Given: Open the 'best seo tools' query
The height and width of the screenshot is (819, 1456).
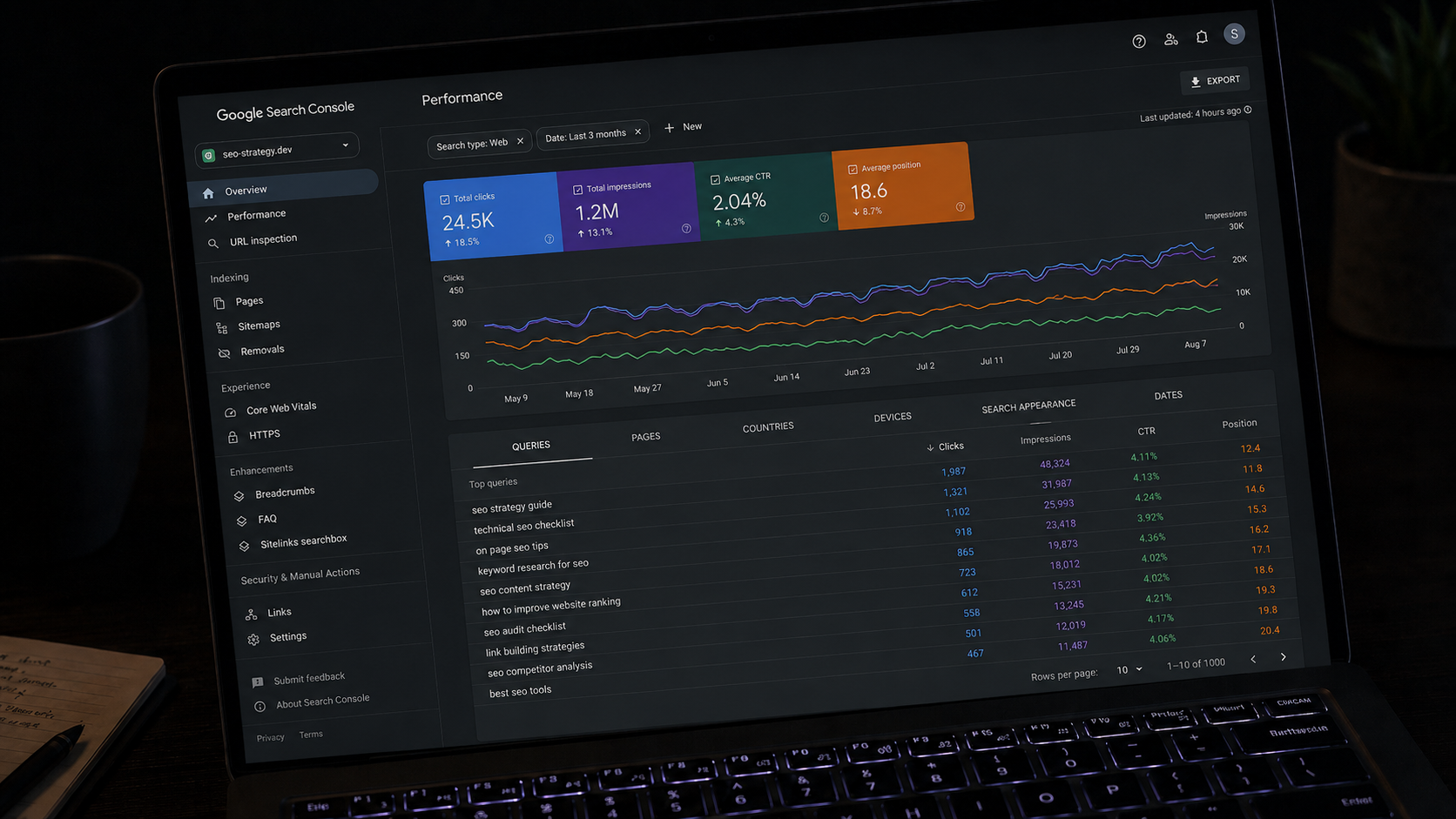Looking at the screenshot, I should click(x=520, y=691).
